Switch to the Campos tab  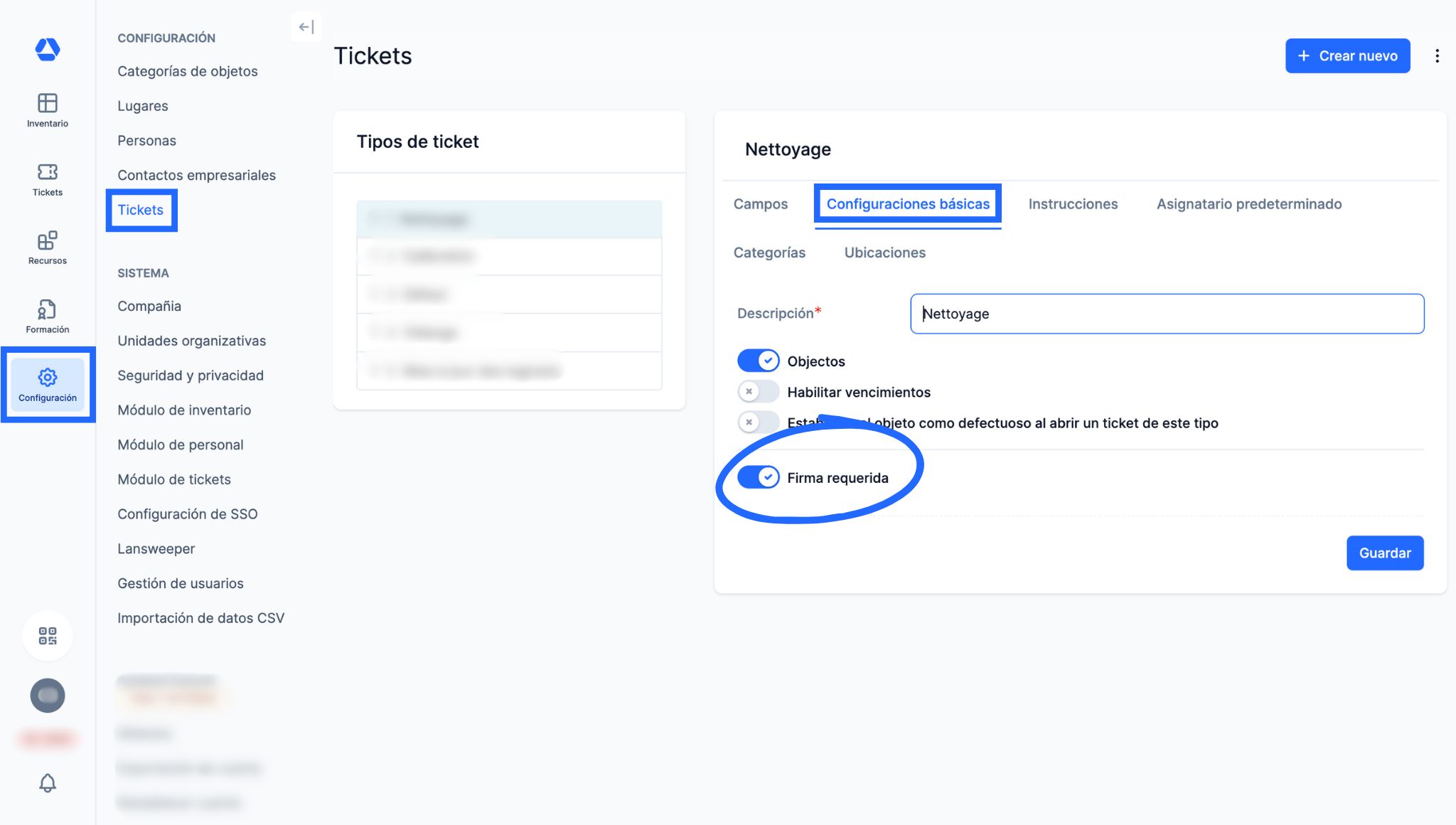pos(761,204)
